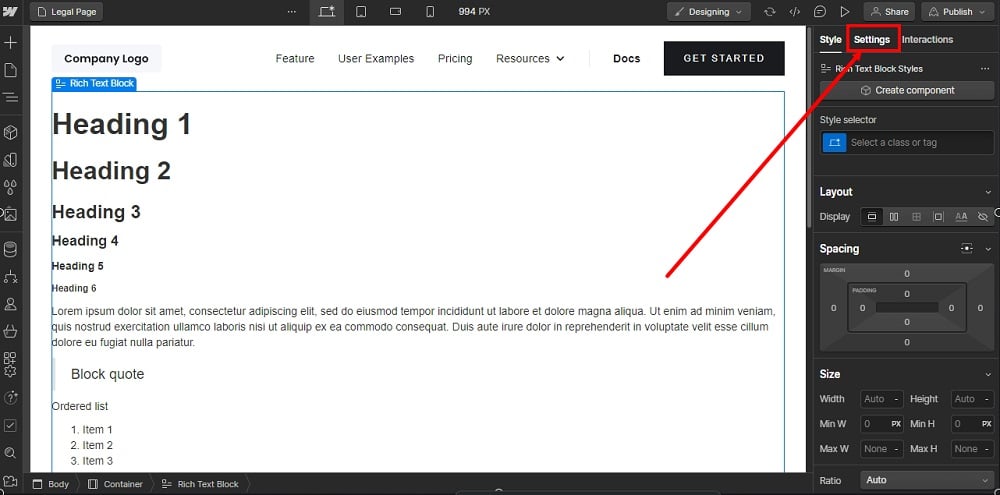Switch to the Settings tab

tap(871, 40)
